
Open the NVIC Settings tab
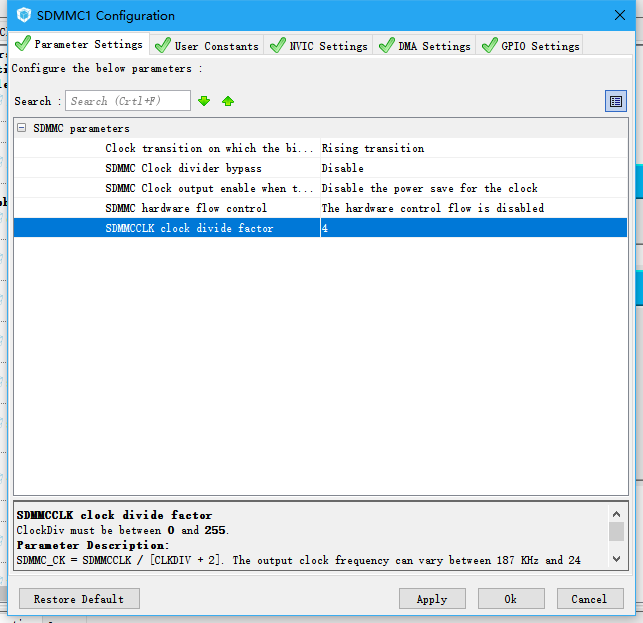pyautogui.click(x=319, y=46)
